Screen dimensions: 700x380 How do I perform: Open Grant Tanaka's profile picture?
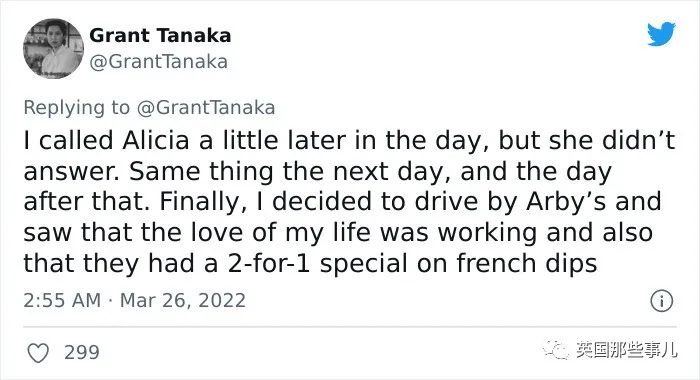[x=54, y=48]
